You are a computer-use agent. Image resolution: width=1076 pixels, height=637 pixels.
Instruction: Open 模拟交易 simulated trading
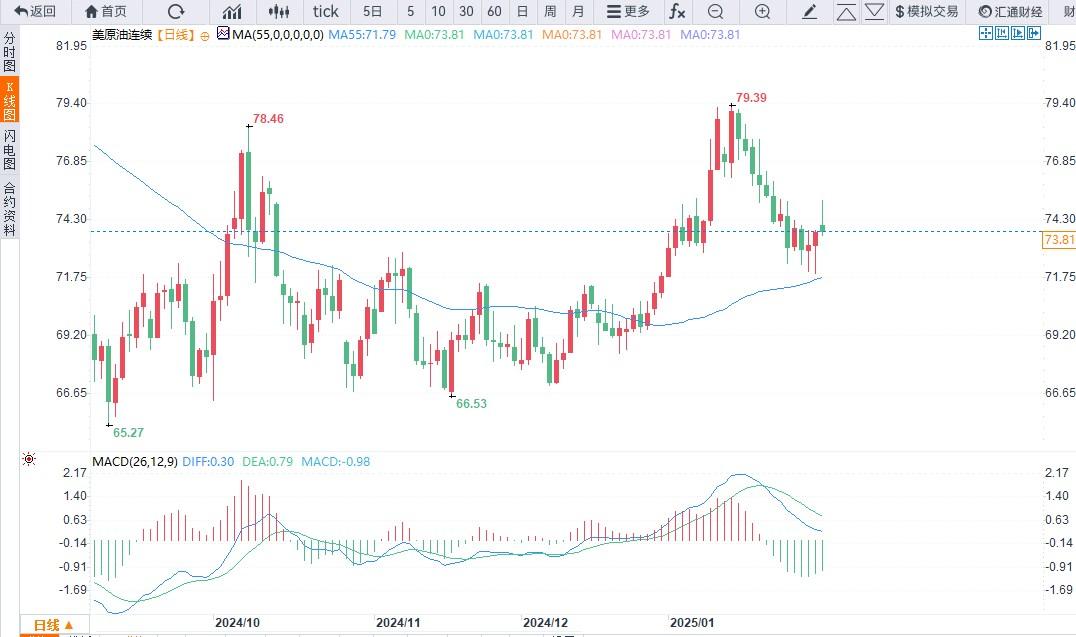click(x=926, y=12)
